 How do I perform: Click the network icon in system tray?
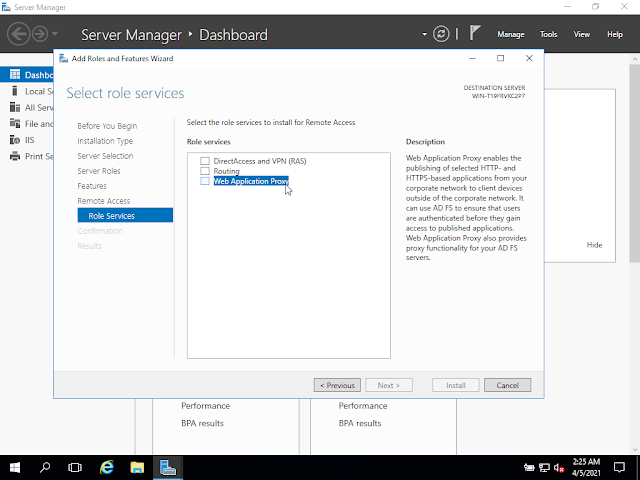point(544,468)
